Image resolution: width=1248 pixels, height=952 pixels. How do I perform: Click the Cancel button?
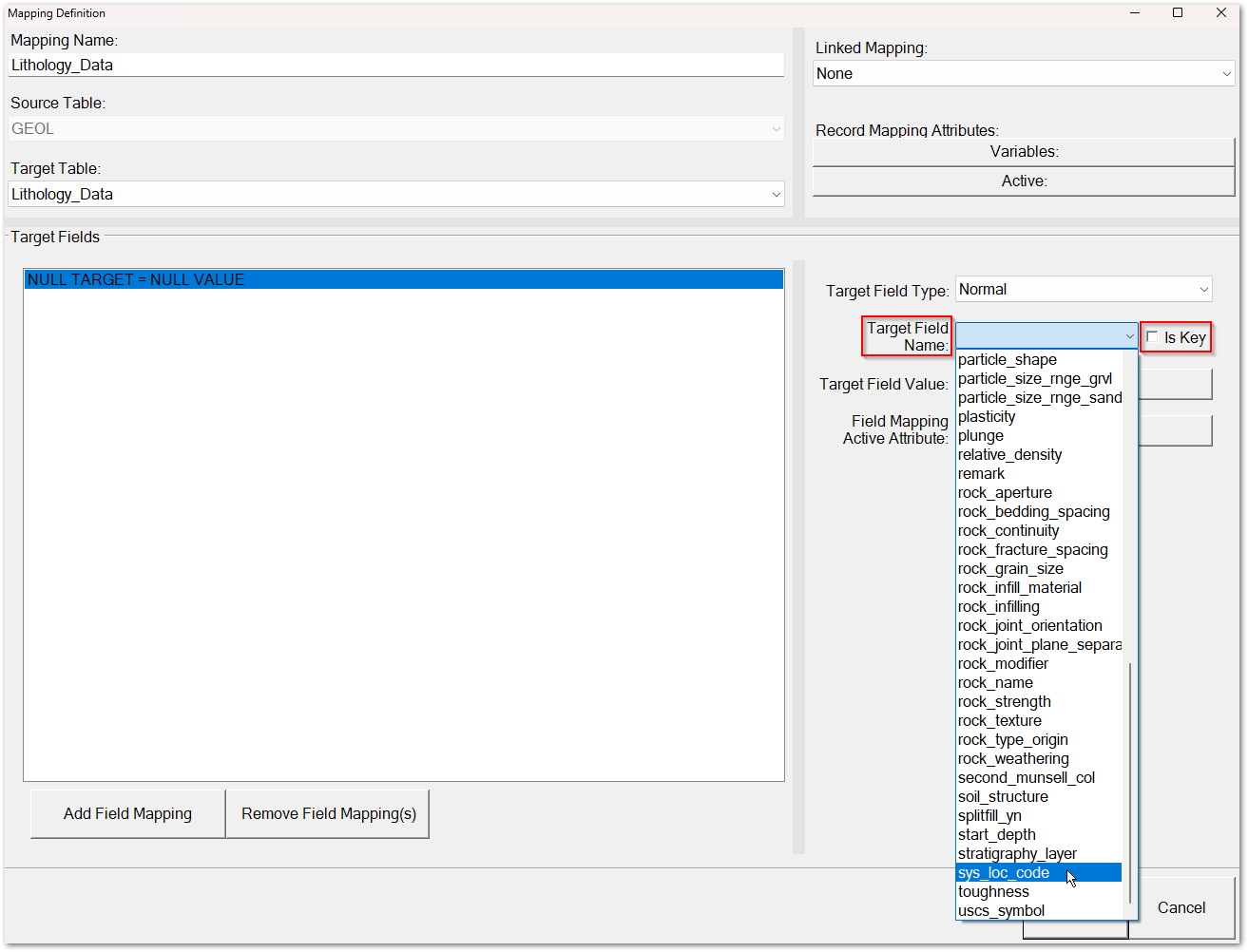tap(1181, 907)
